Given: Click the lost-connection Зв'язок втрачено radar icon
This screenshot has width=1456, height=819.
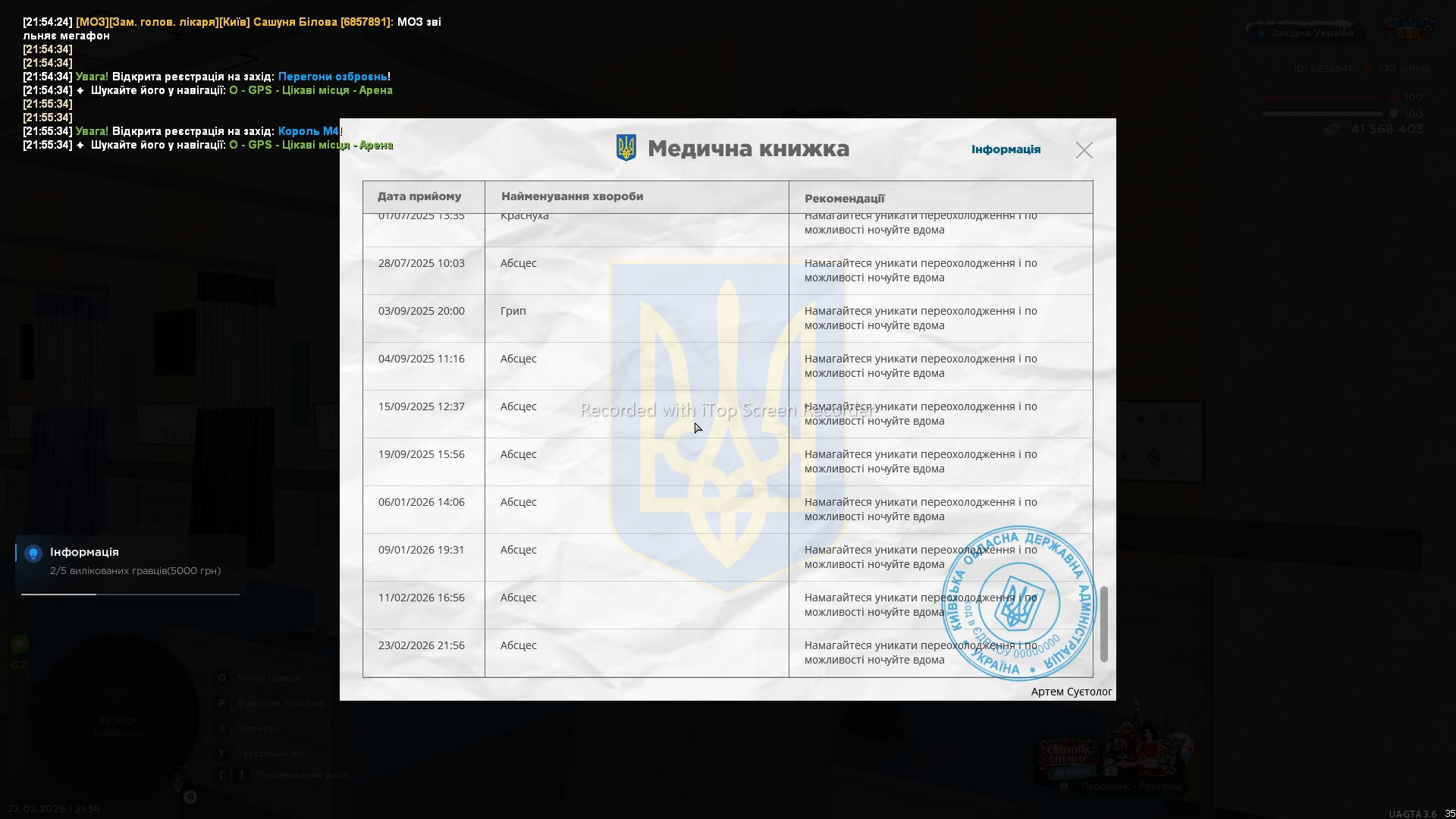Looking at the screenshot, I should tap(118, 694).
